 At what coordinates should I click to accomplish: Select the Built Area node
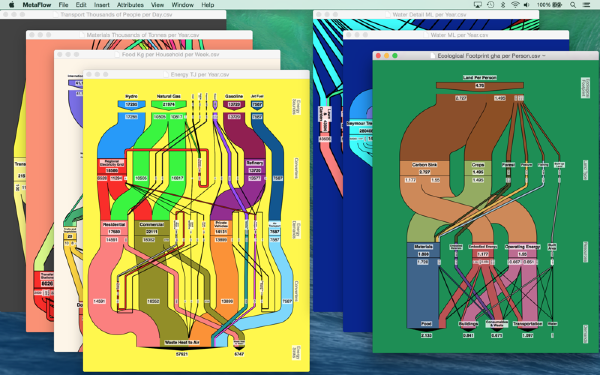coord(552,246)
